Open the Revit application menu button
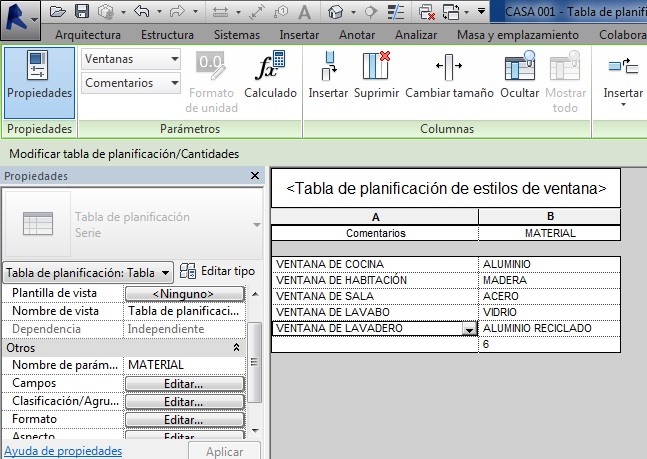Screen dimensions: 647x459 coord(20,17)
